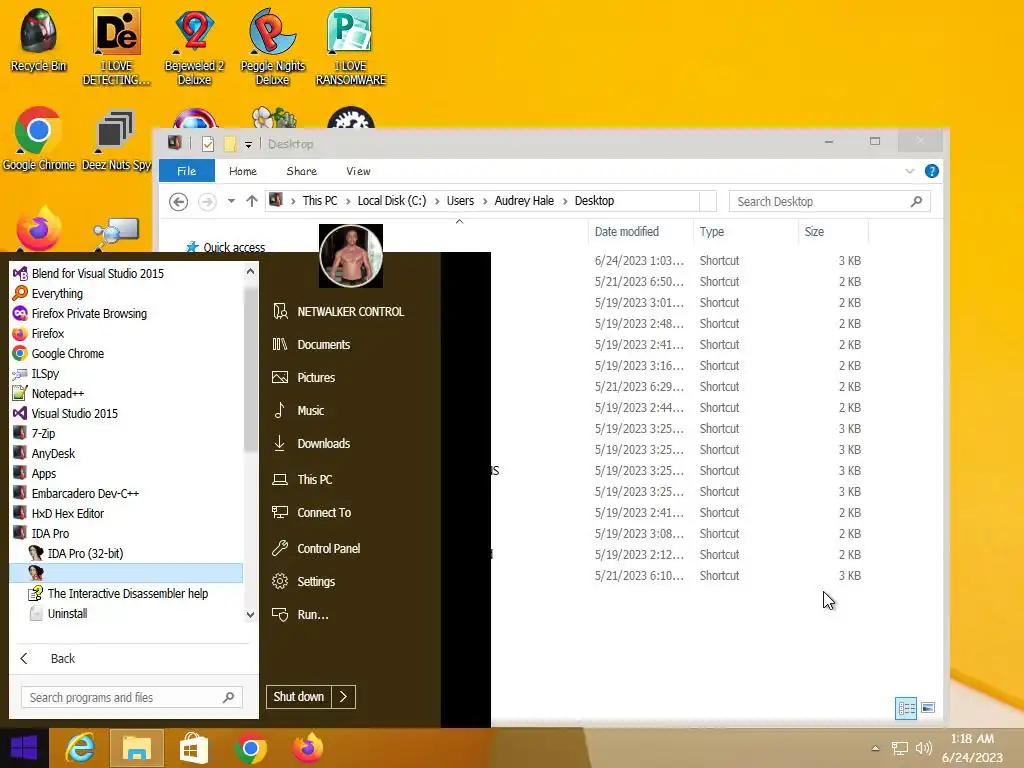The image size is (1024, 768).
Task: Go up one folder level in Explorer
Action: pyautogui.click(x=252, y=201)
